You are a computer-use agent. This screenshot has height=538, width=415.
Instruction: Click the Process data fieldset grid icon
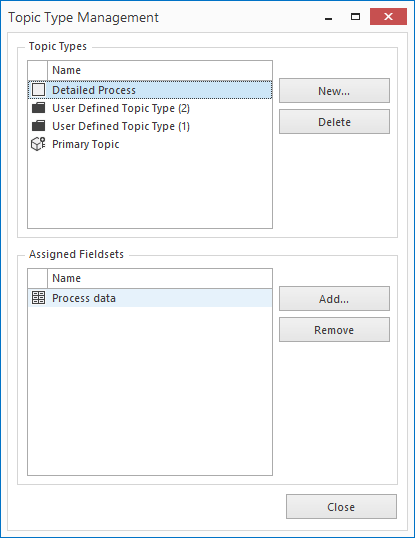[x=38, y=297]
